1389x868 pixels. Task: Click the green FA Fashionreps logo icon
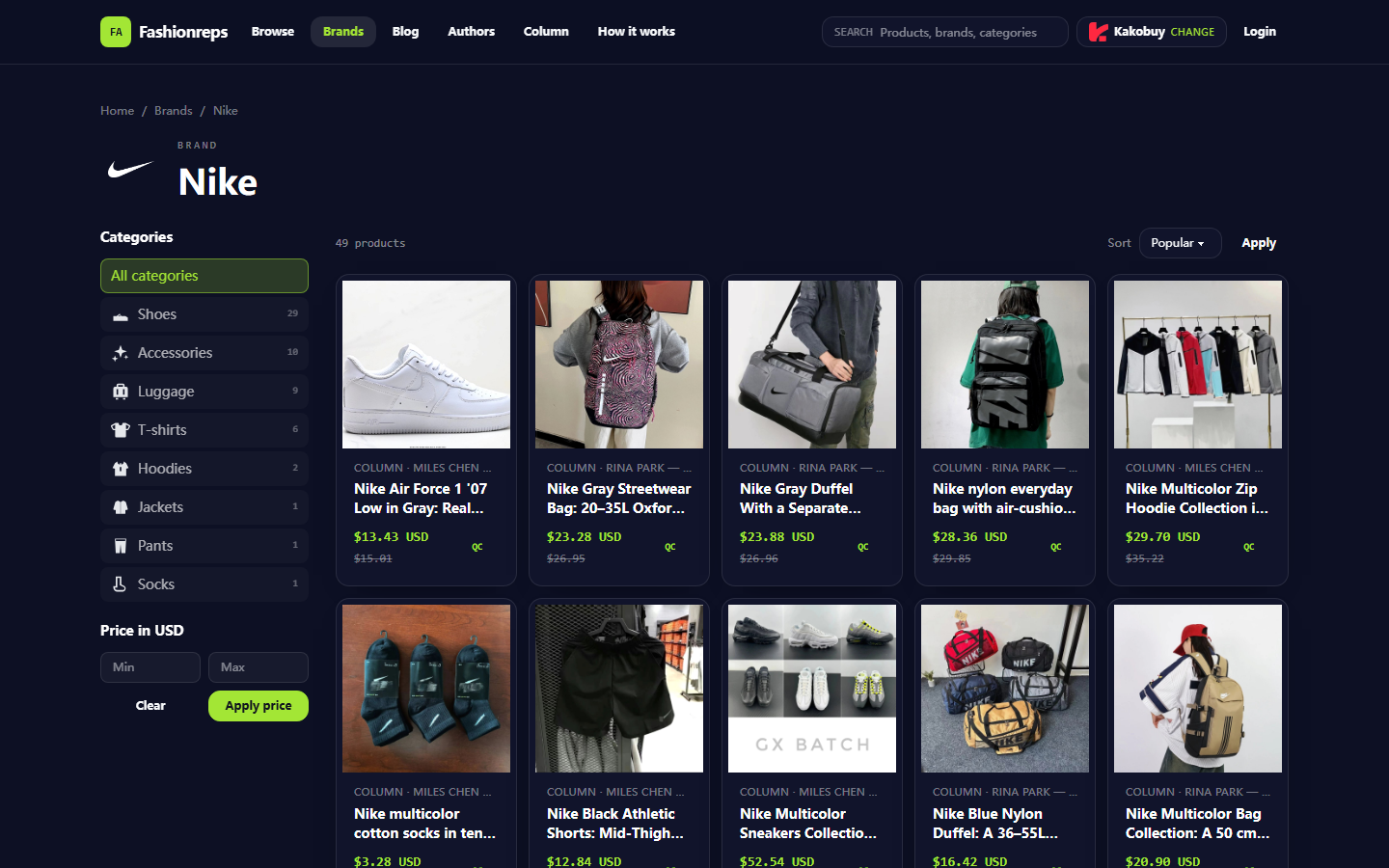pyautogui.click(x=116, y=32)
